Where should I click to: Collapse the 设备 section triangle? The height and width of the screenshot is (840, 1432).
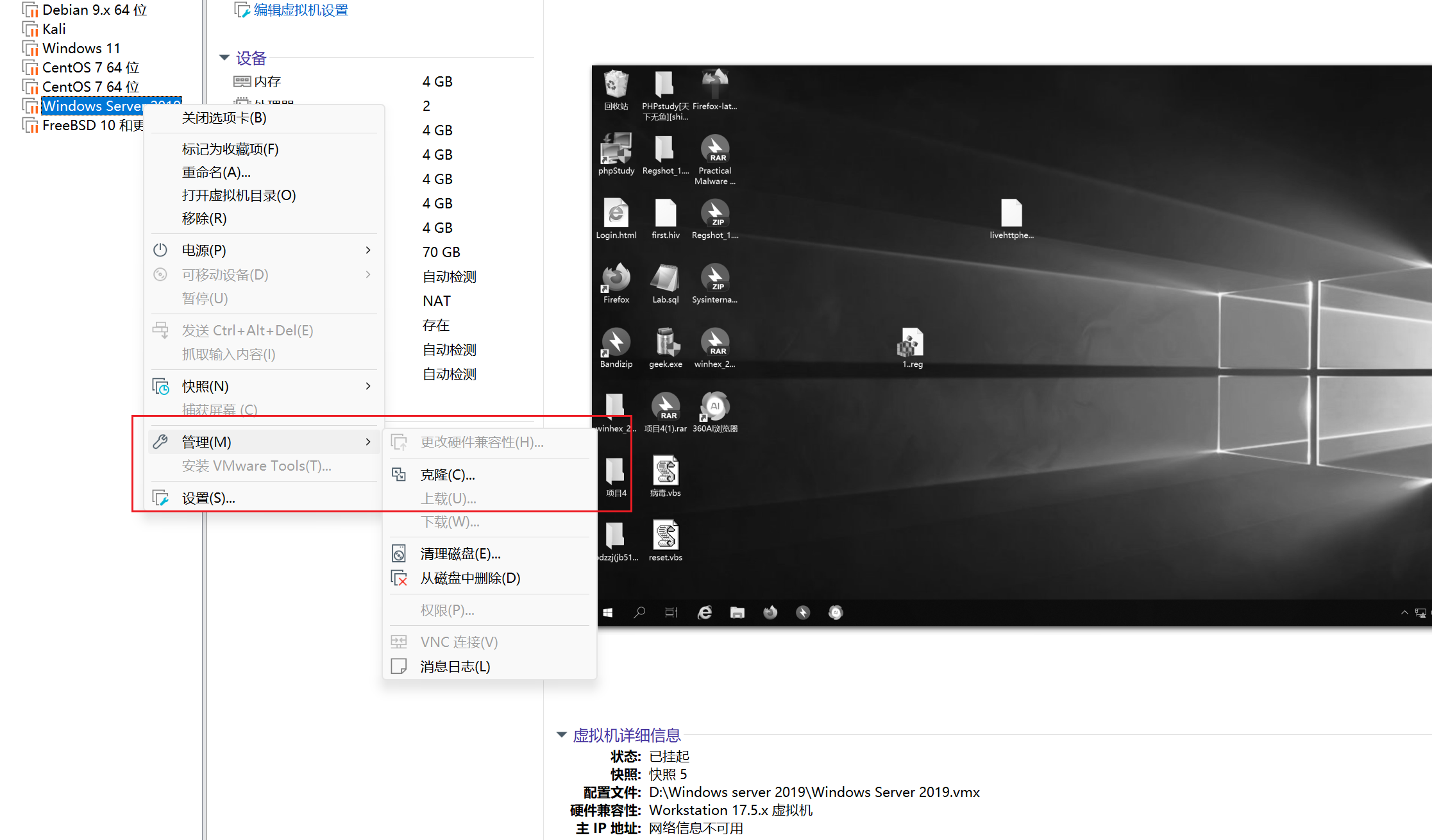pyautogui.click(x=224, y=58)
